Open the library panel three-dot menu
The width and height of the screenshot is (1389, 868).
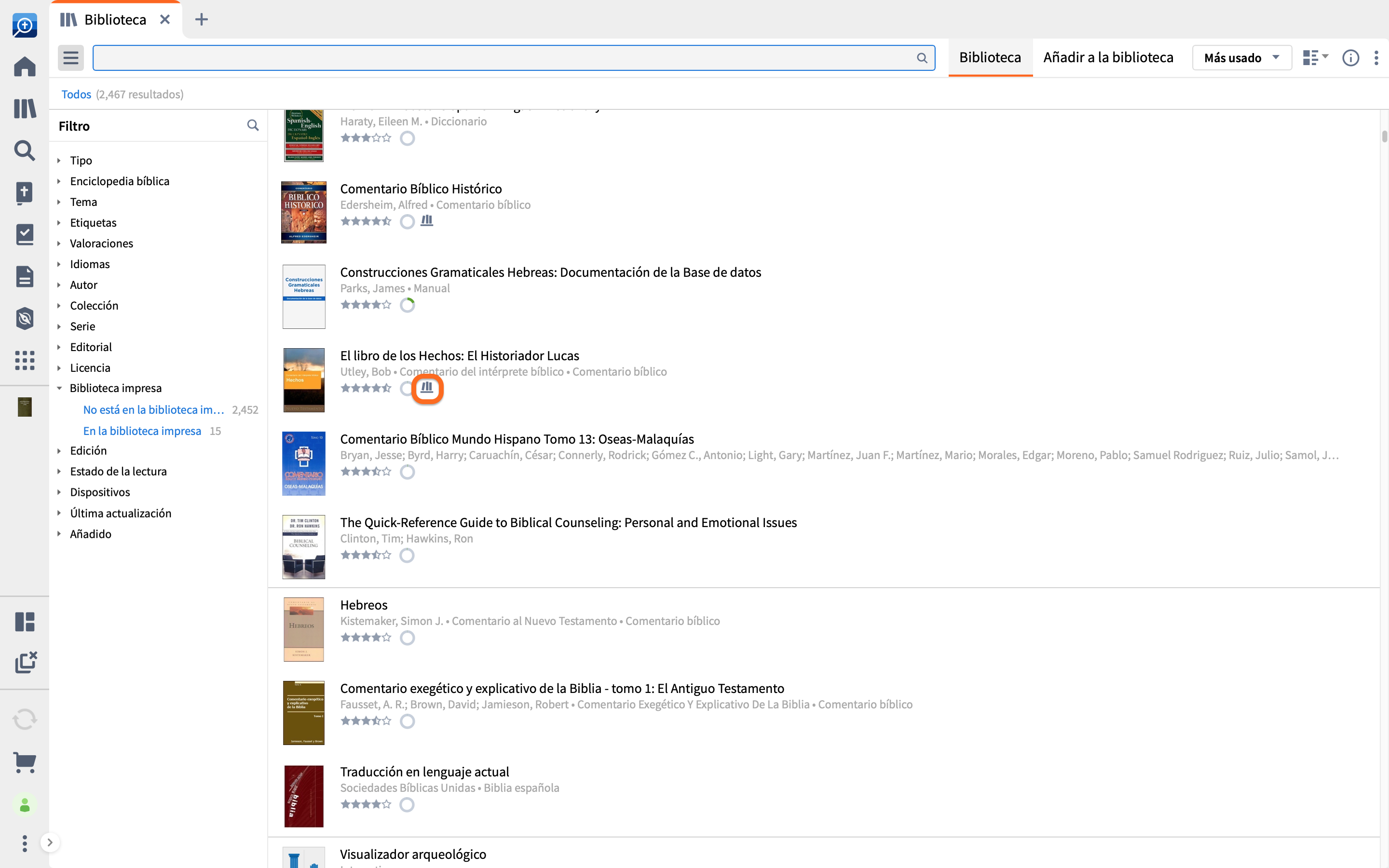[x=1376, y=58]
